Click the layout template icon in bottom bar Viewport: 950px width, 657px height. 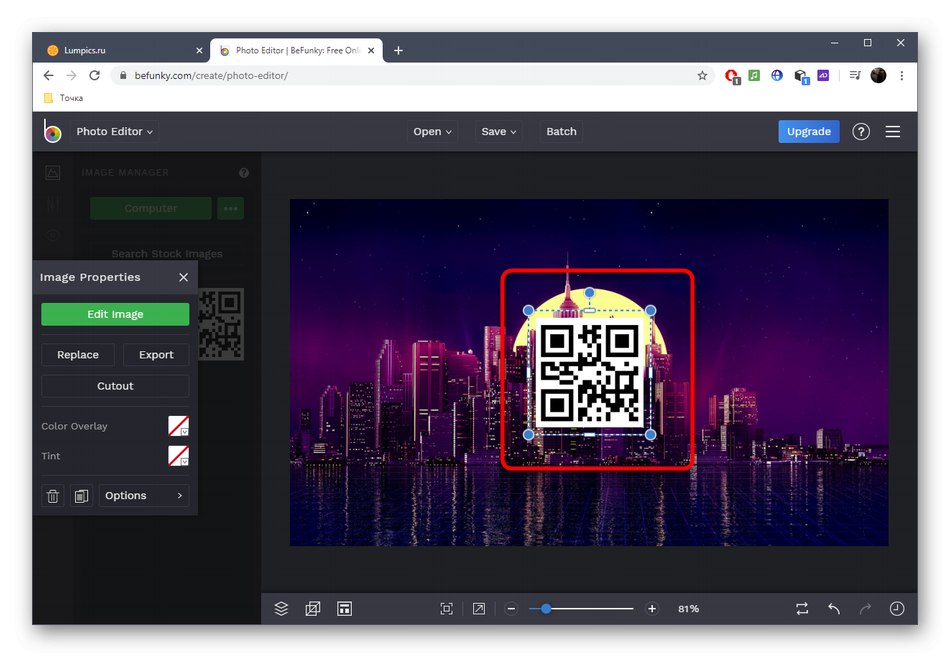pyautogui.click(x=344, y=609)
